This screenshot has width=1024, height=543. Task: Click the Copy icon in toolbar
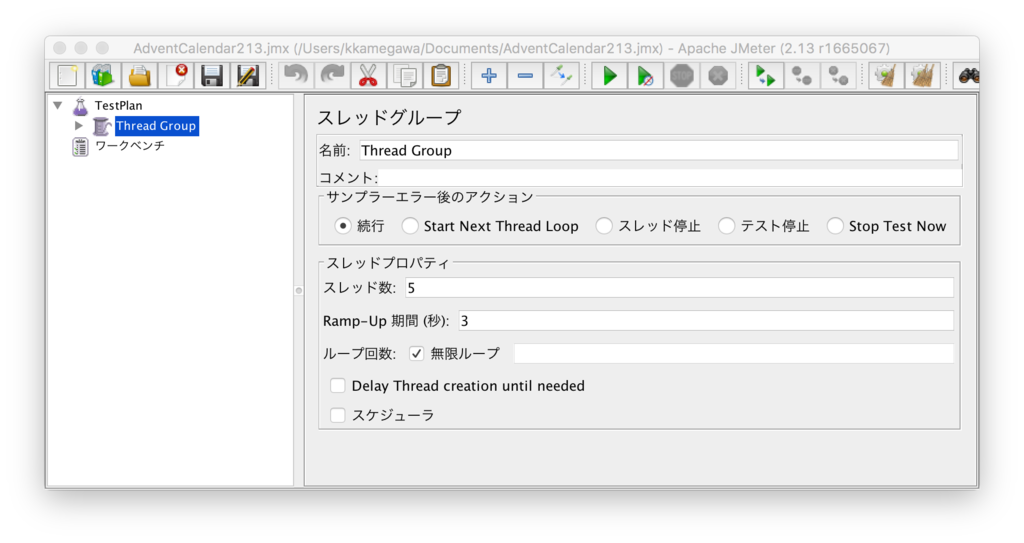coord(405,76)
